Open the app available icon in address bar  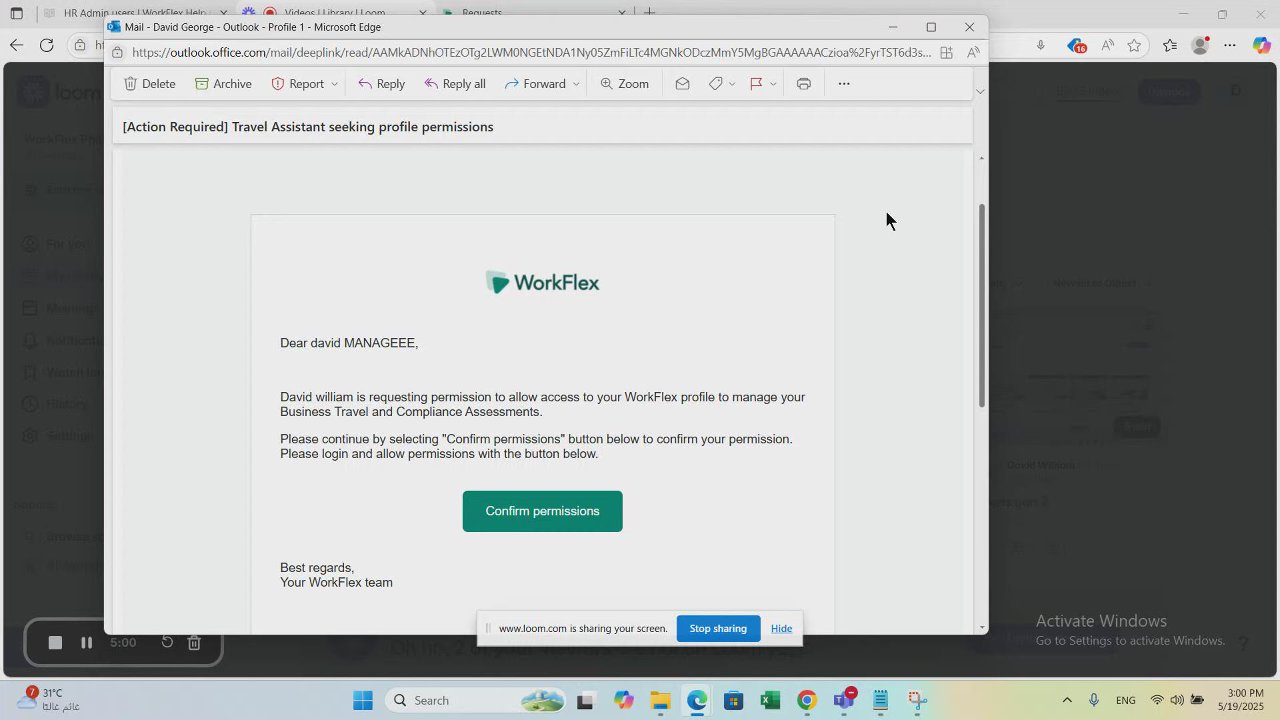[946, 53]
